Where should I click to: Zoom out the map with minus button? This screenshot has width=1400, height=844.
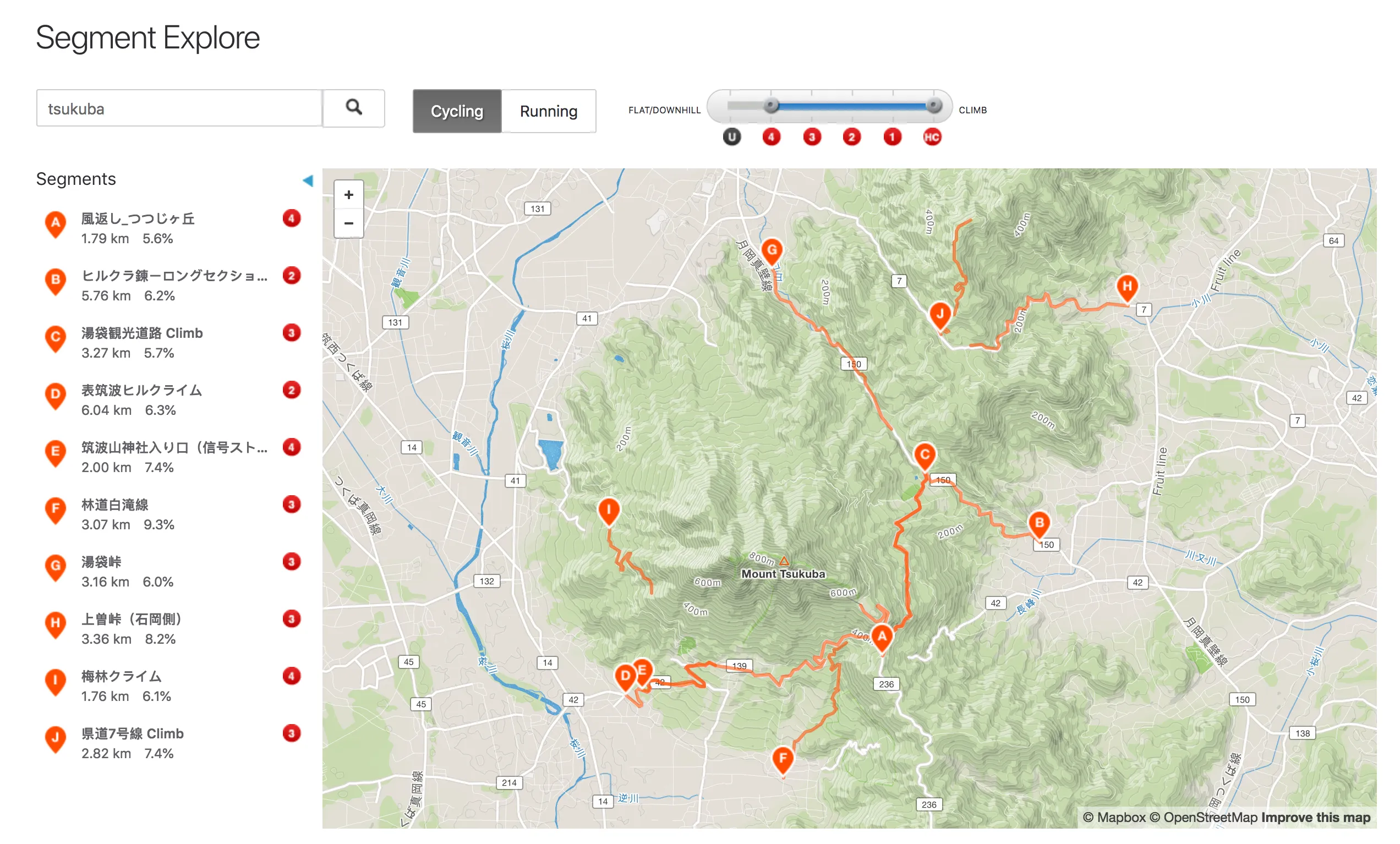(x=348, y=223)
